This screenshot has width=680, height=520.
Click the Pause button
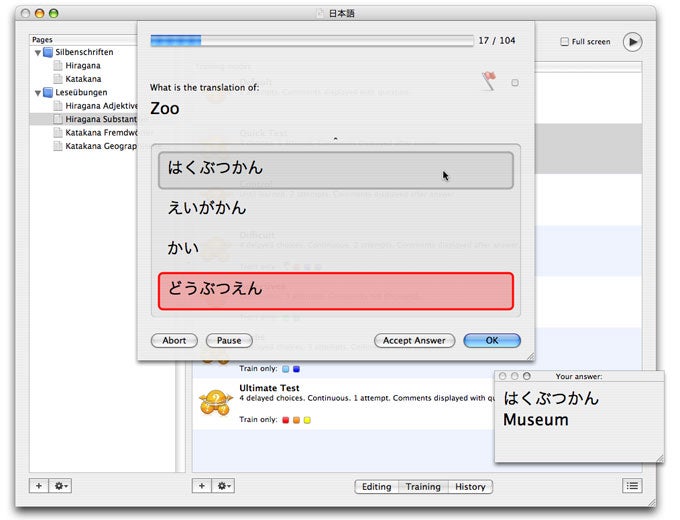(229, 340)
